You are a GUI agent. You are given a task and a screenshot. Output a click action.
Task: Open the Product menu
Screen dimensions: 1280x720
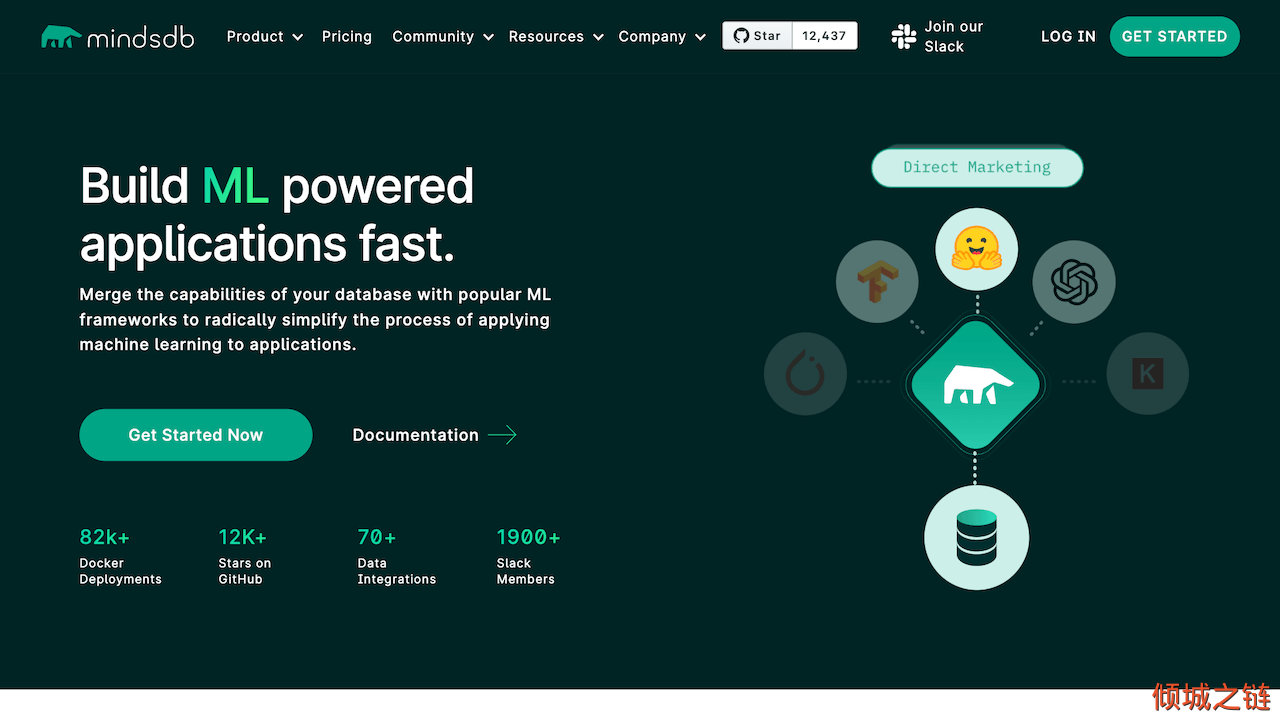(x=264, y=36)
